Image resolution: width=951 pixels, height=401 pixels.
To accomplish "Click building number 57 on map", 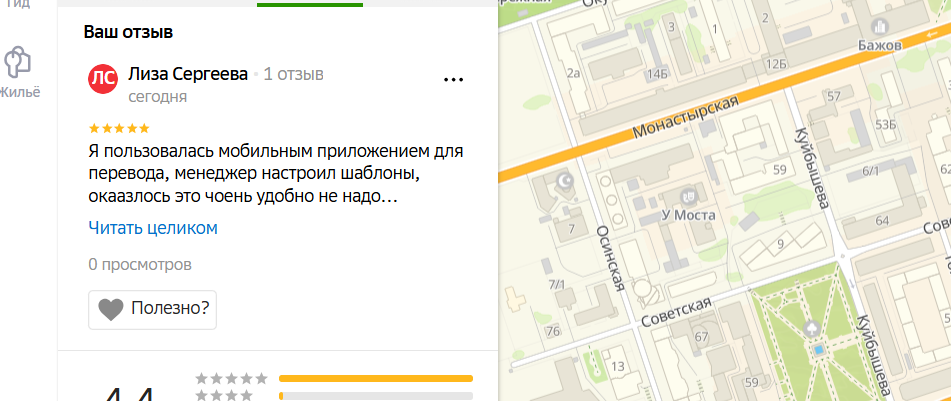I will [x=834, y=96].
